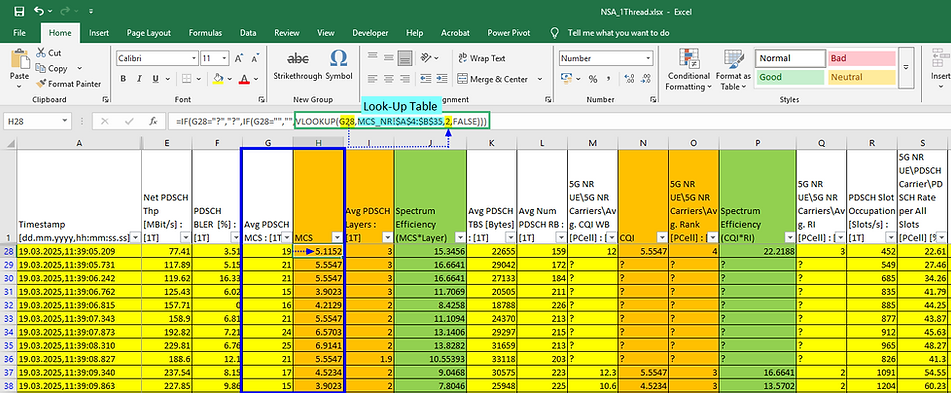Toggle Merge & Center
The width and height of the screenshot is (951, 393).
point(492,79)
